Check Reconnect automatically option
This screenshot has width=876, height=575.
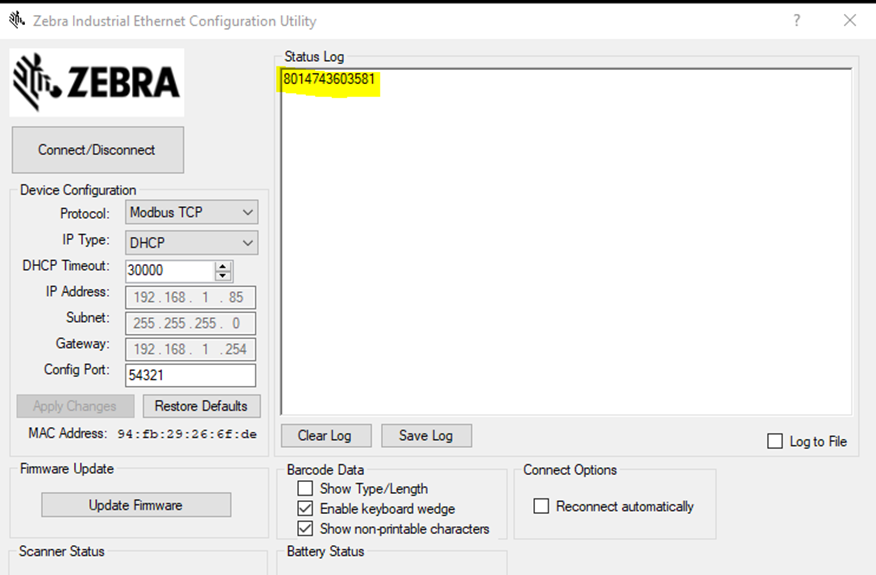(541, 506)
